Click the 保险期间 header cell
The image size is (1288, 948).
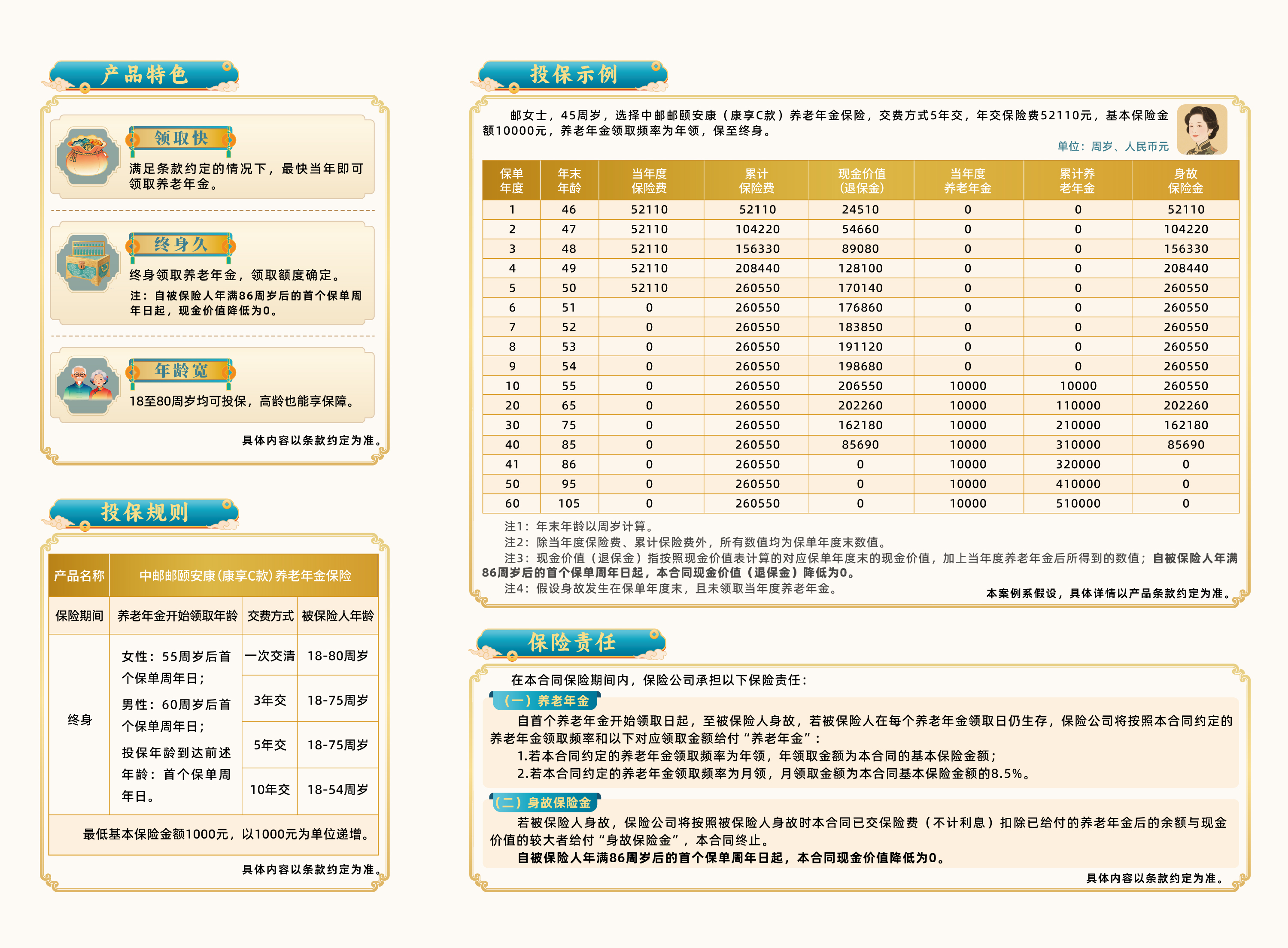[x=79, y=616]
